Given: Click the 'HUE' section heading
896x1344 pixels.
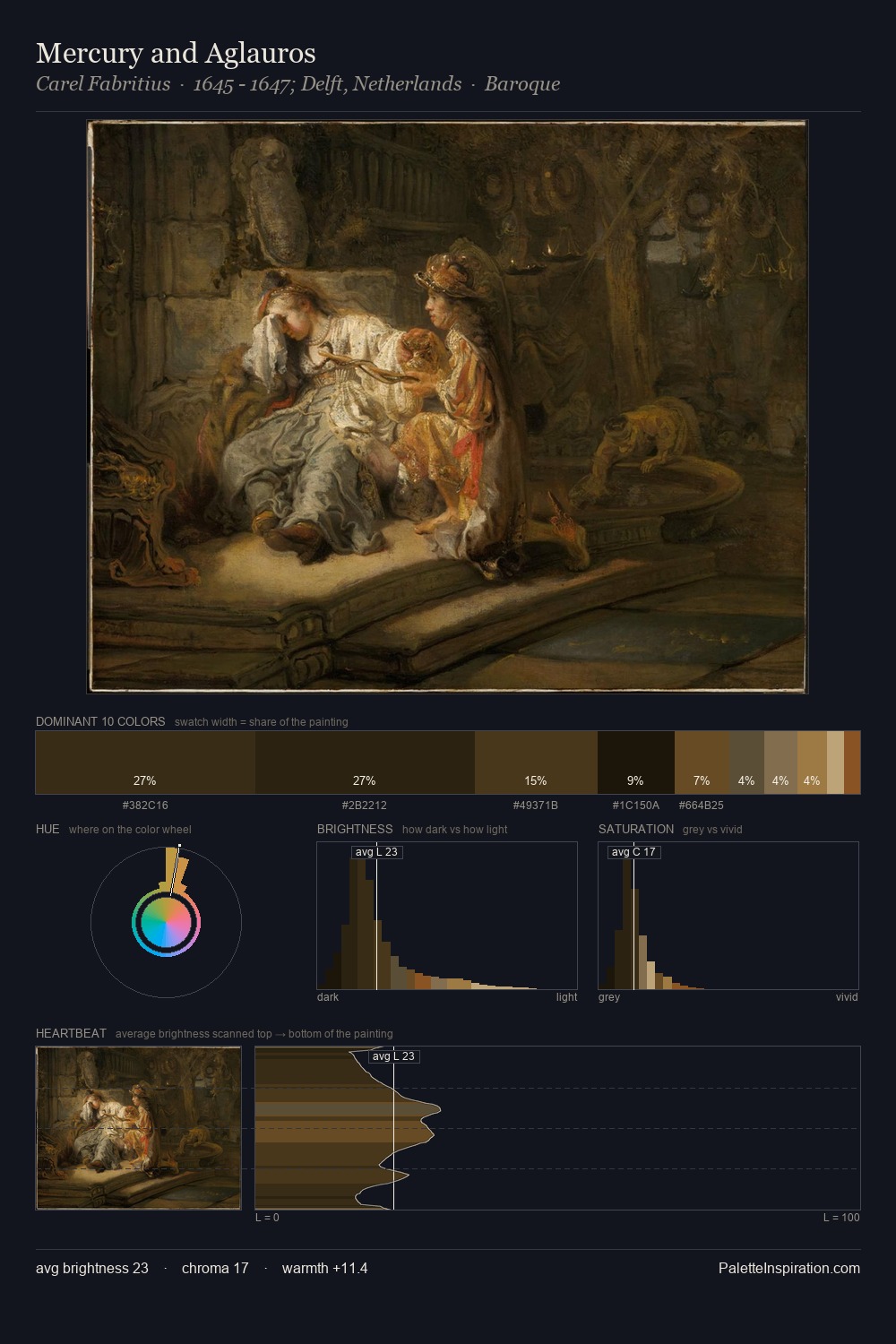Looking at the screenshot, I should pyautogui.click(x=47, y=829).
